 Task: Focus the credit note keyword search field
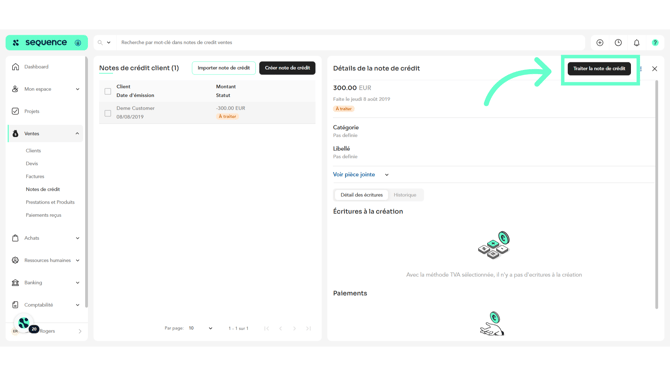coord(350,43)
